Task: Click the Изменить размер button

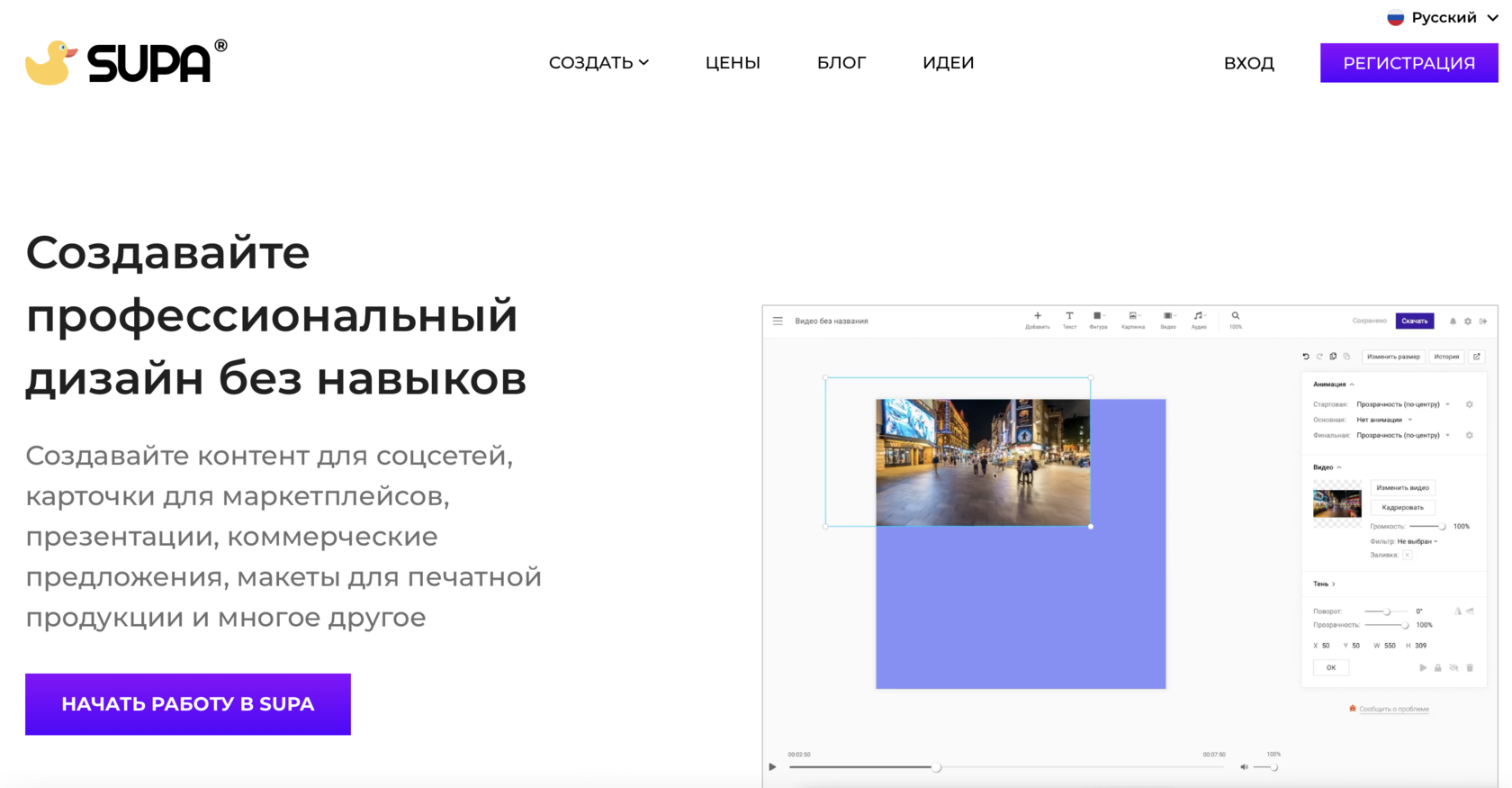Action: [1393, 357]
